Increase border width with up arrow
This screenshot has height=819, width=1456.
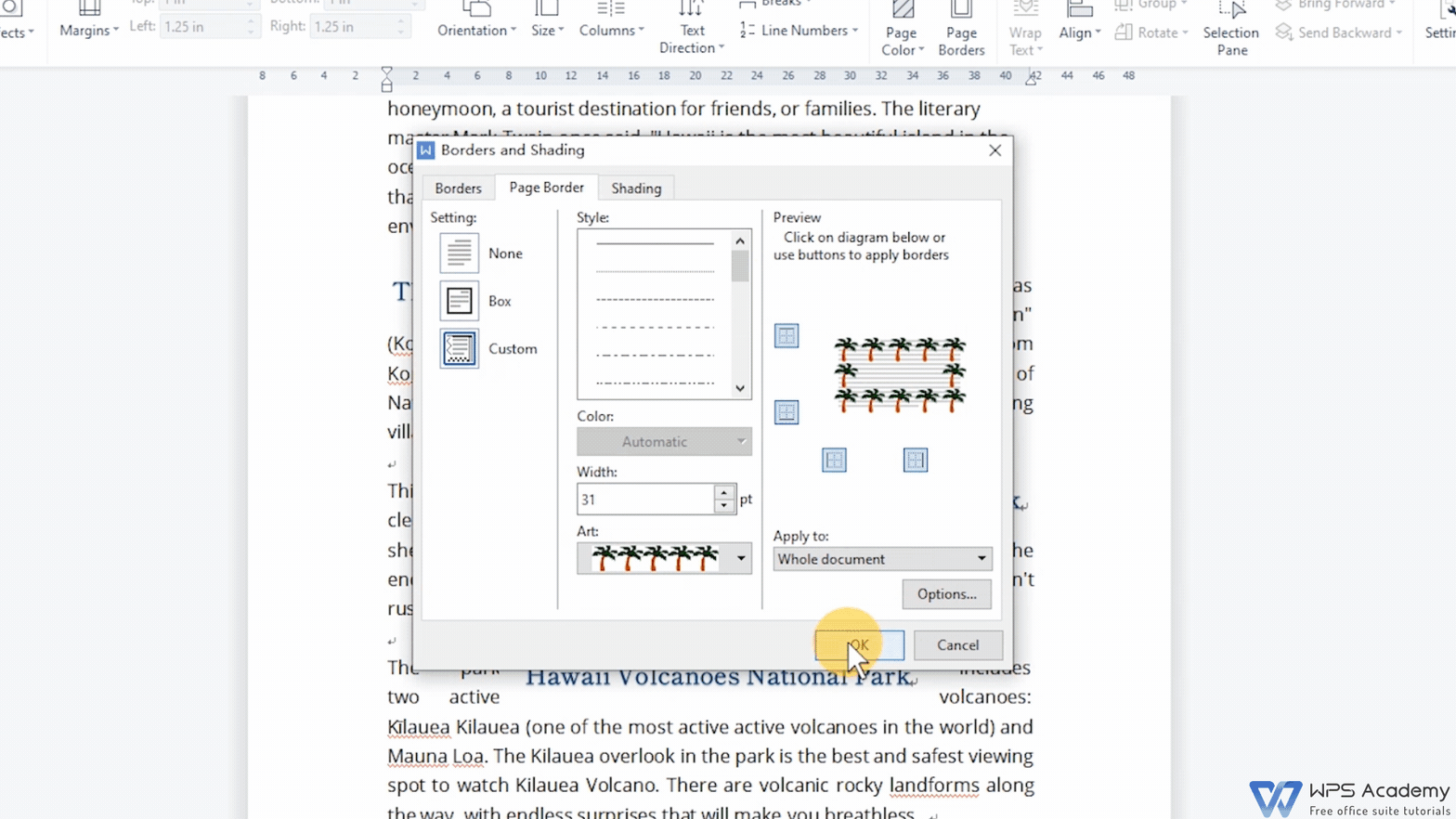724,492
